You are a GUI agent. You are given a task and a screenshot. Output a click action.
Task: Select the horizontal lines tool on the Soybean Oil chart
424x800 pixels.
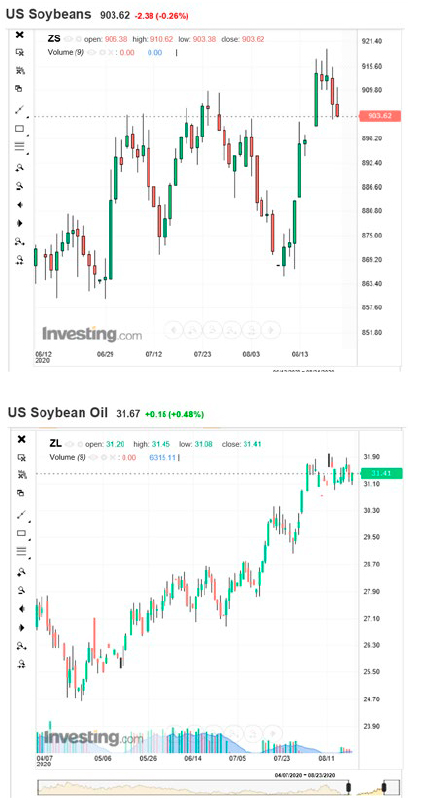(x=21, y=551)
